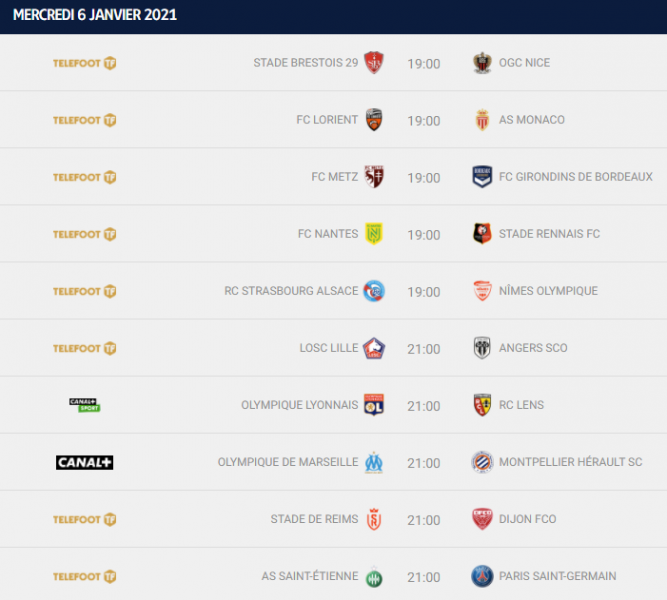Click the Paris Saint-Germain crest

coord(482,576)
